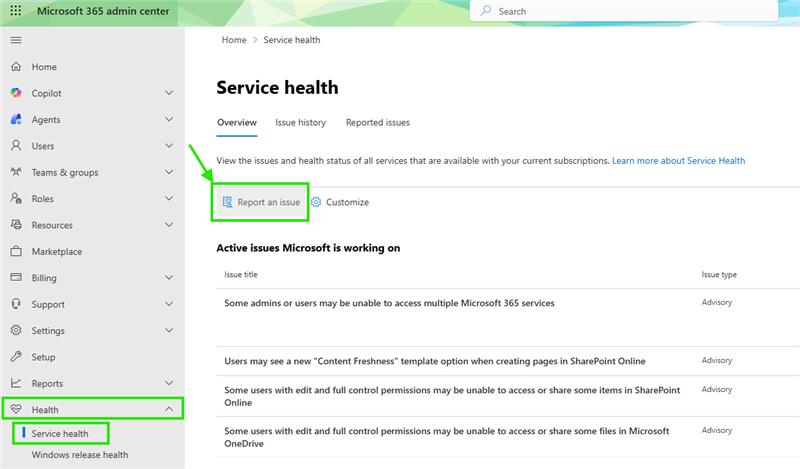This screenshot has width=800, height=469.
Task: Click the Settings gear icon in sidebar
Action: pos(16,330)
